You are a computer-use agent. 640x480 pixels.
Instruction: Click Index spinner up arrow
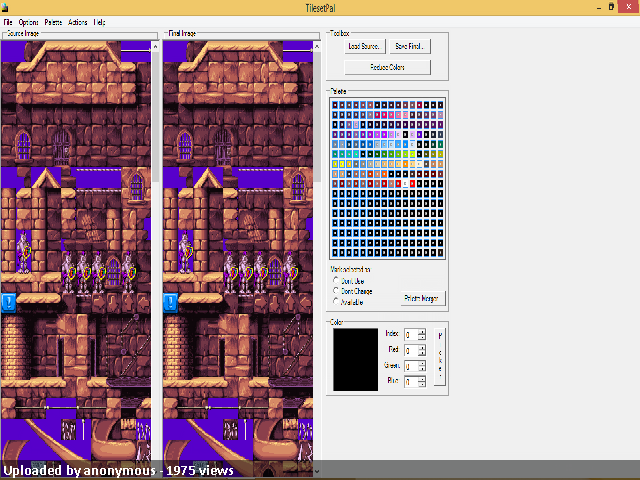pos(422,331)
